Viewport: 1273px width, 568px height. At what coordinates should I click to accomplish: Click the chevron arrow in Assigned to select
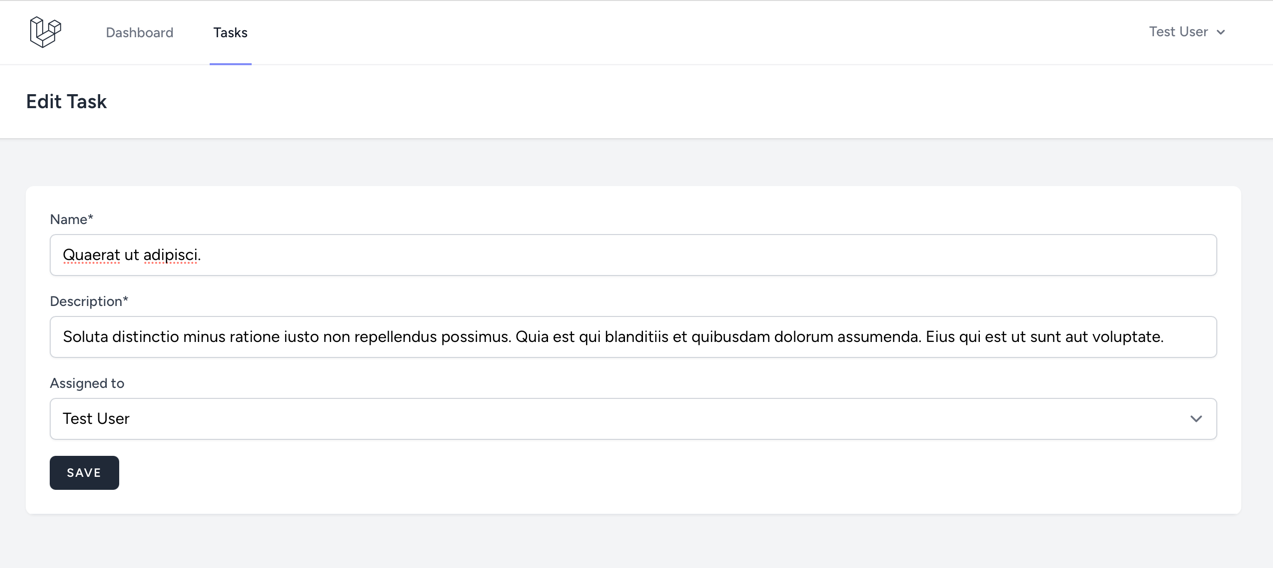pyautogui.click(x=1196, y=419)
